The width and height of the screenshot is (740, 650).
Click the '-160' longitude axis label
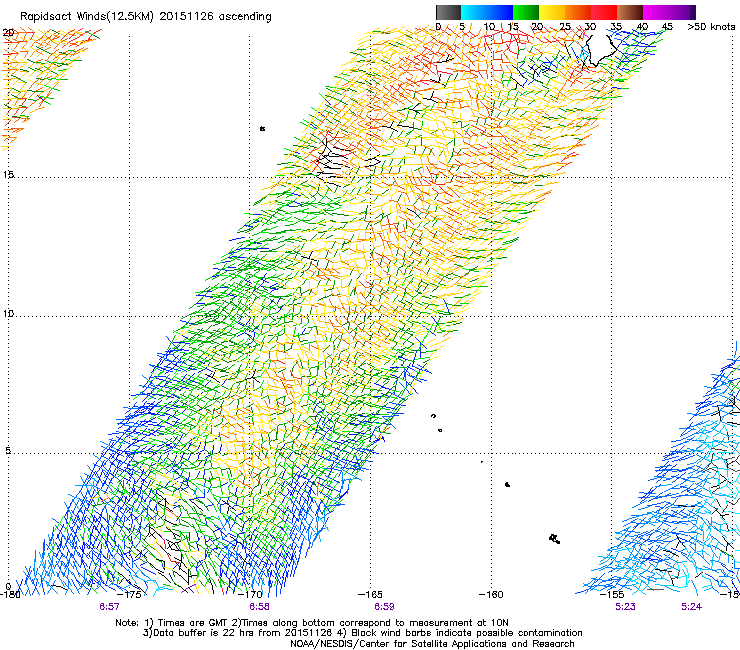point(491,594)
